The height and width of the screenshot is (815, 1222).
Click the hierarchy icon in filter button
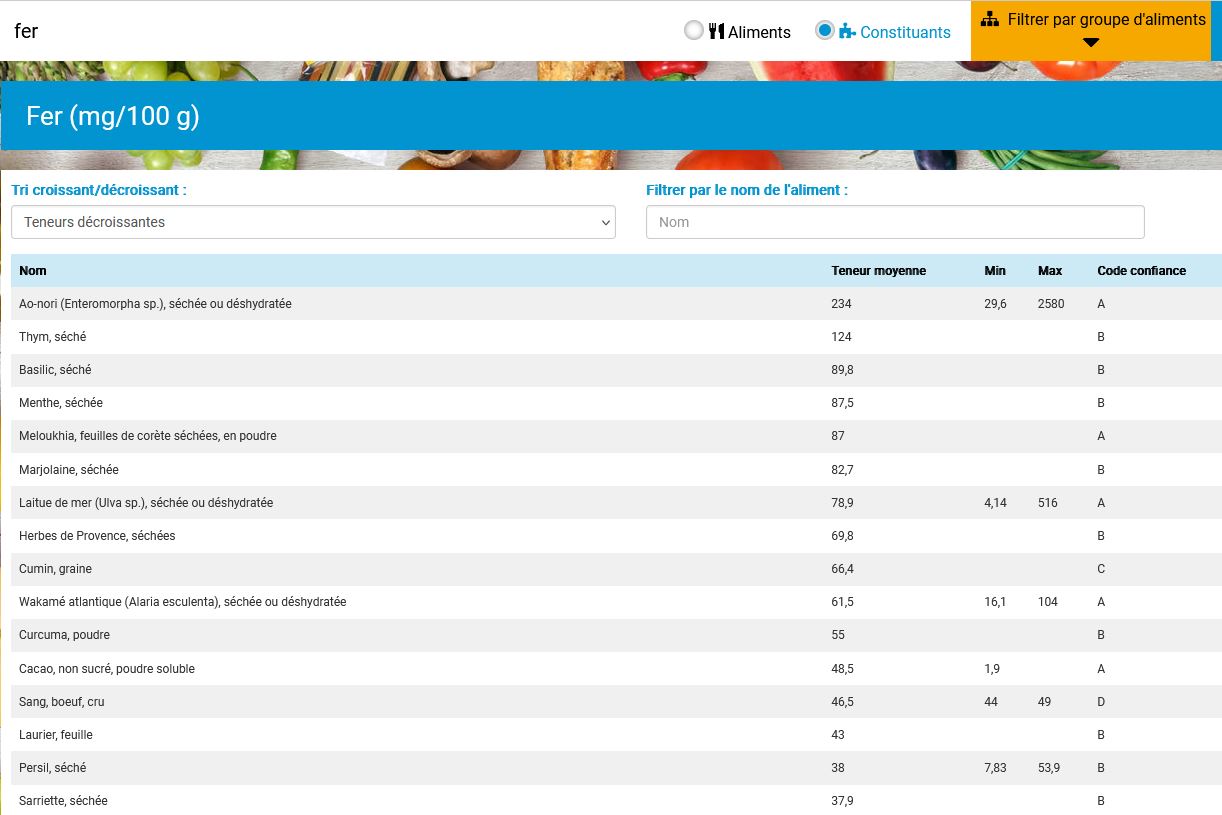coord(990,19)
